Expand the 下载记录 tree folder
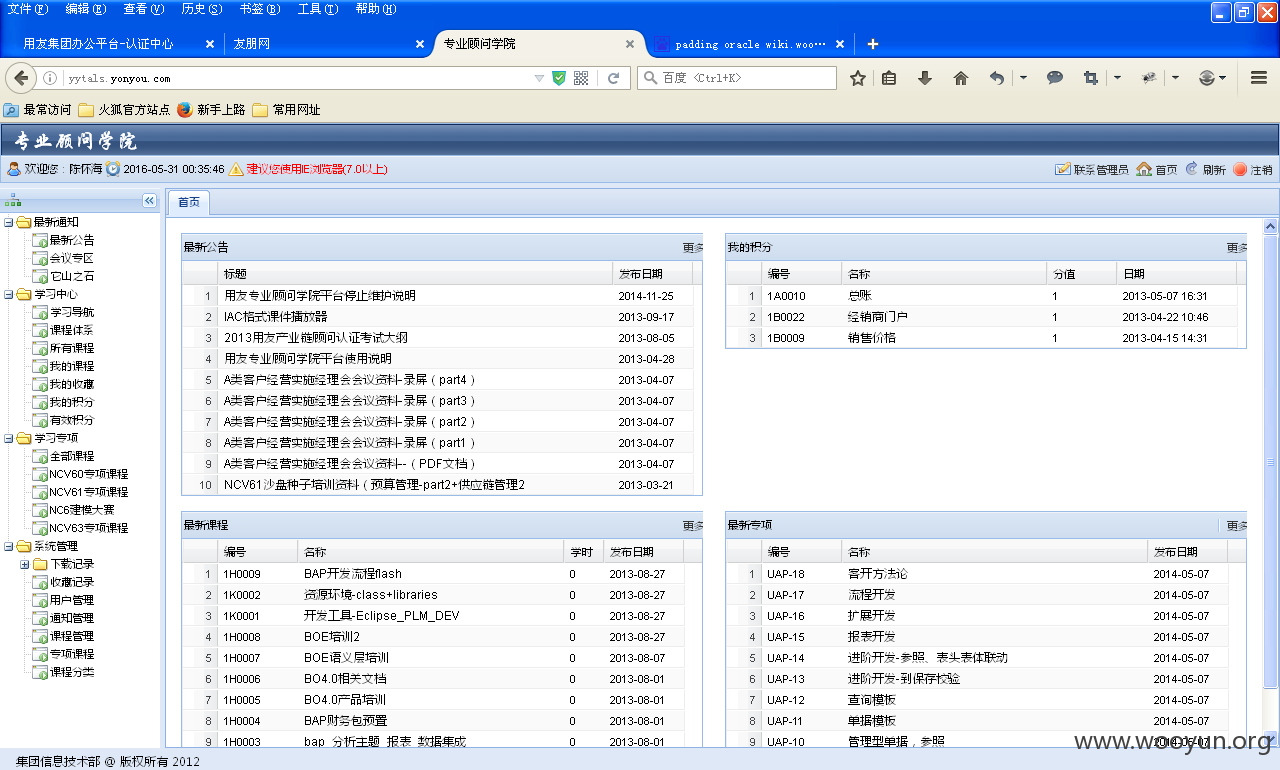The width and height of the screenshot is (1280, 770). 25,564
